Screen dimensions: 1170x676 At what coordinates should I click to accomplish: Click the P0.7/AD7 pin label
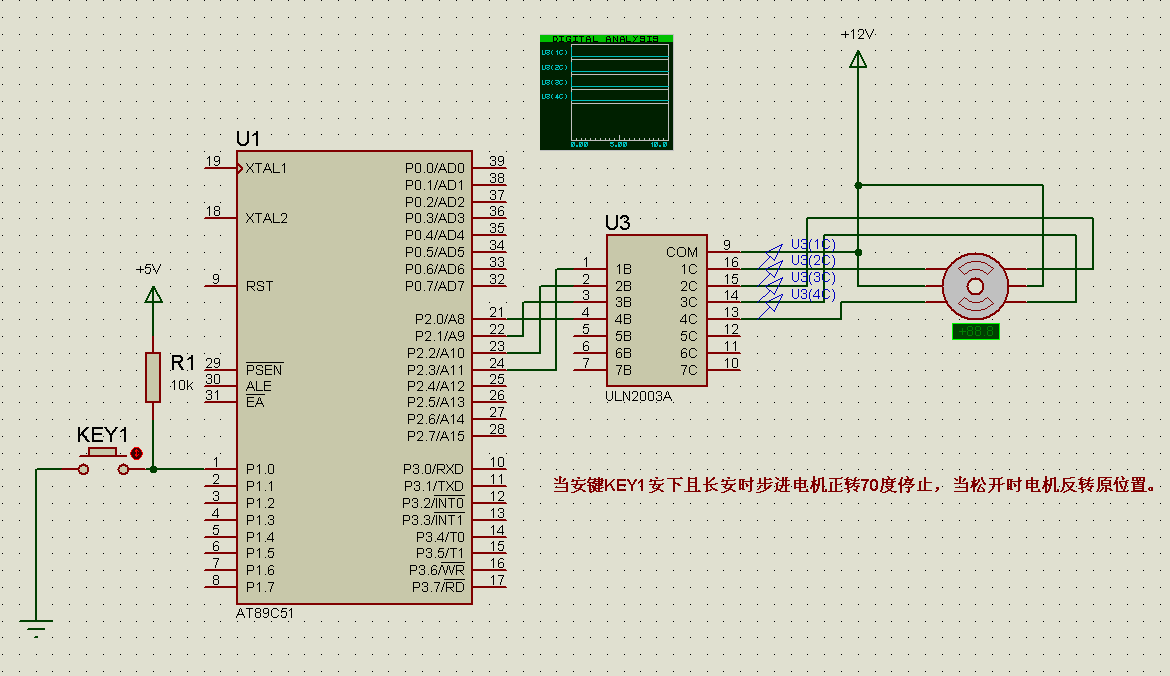tap(434, 286)
